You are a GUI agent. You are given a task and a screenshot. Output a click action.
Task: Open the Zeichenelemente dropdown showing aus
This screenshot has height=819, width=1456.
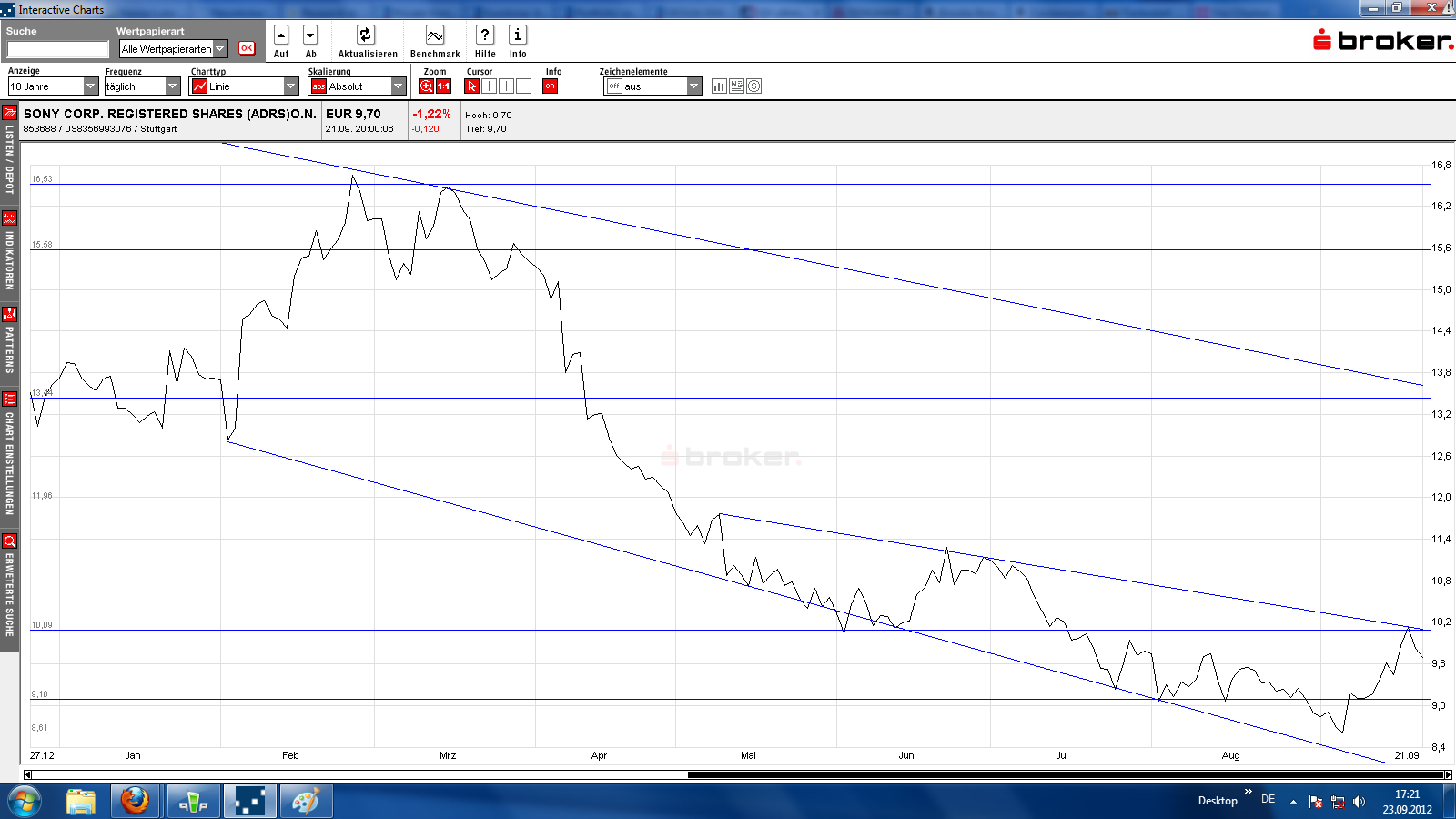click(653, 86)
